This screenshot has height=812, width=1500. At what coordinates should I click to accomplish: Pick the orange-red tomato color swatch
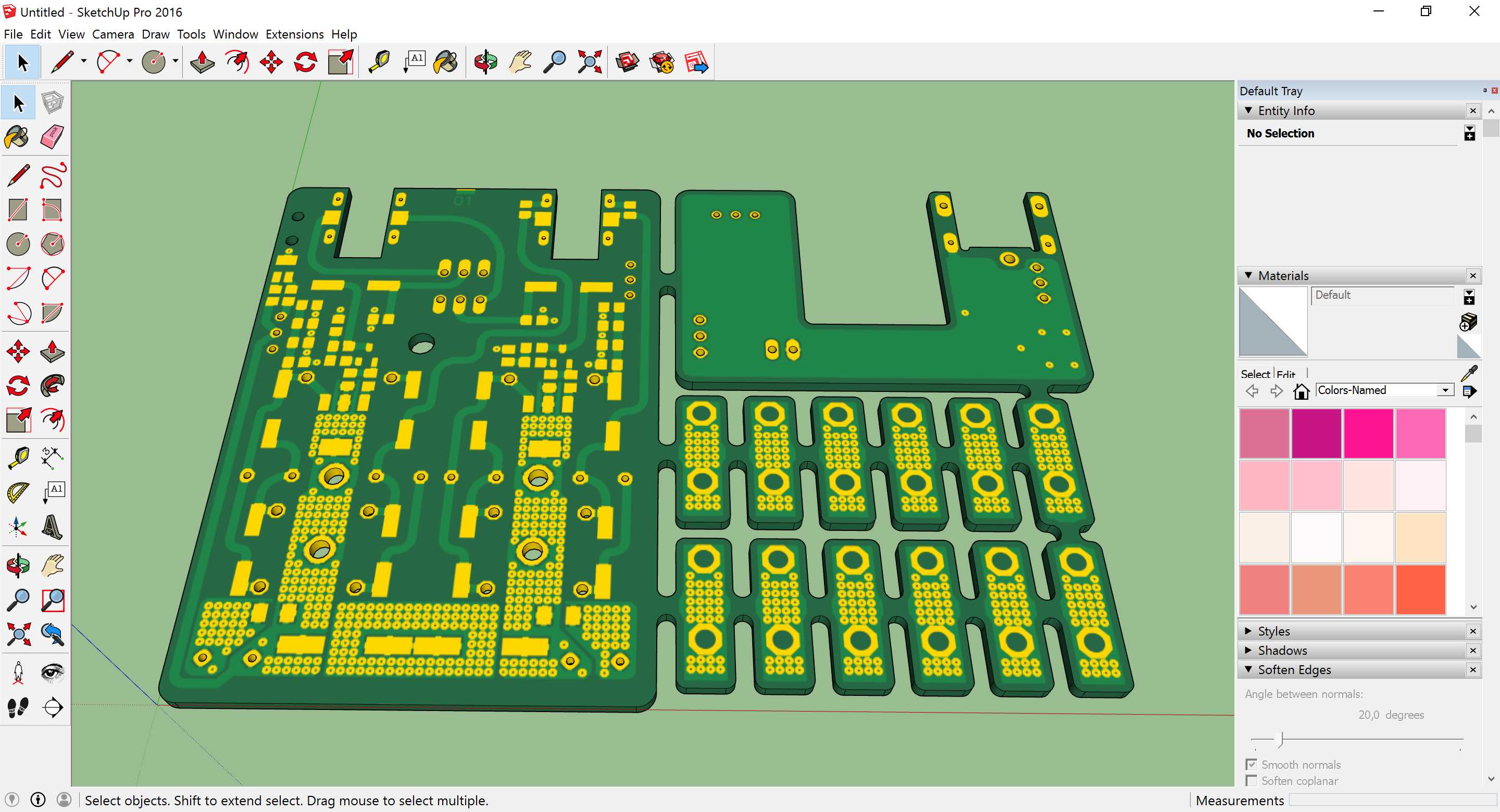1420,589
